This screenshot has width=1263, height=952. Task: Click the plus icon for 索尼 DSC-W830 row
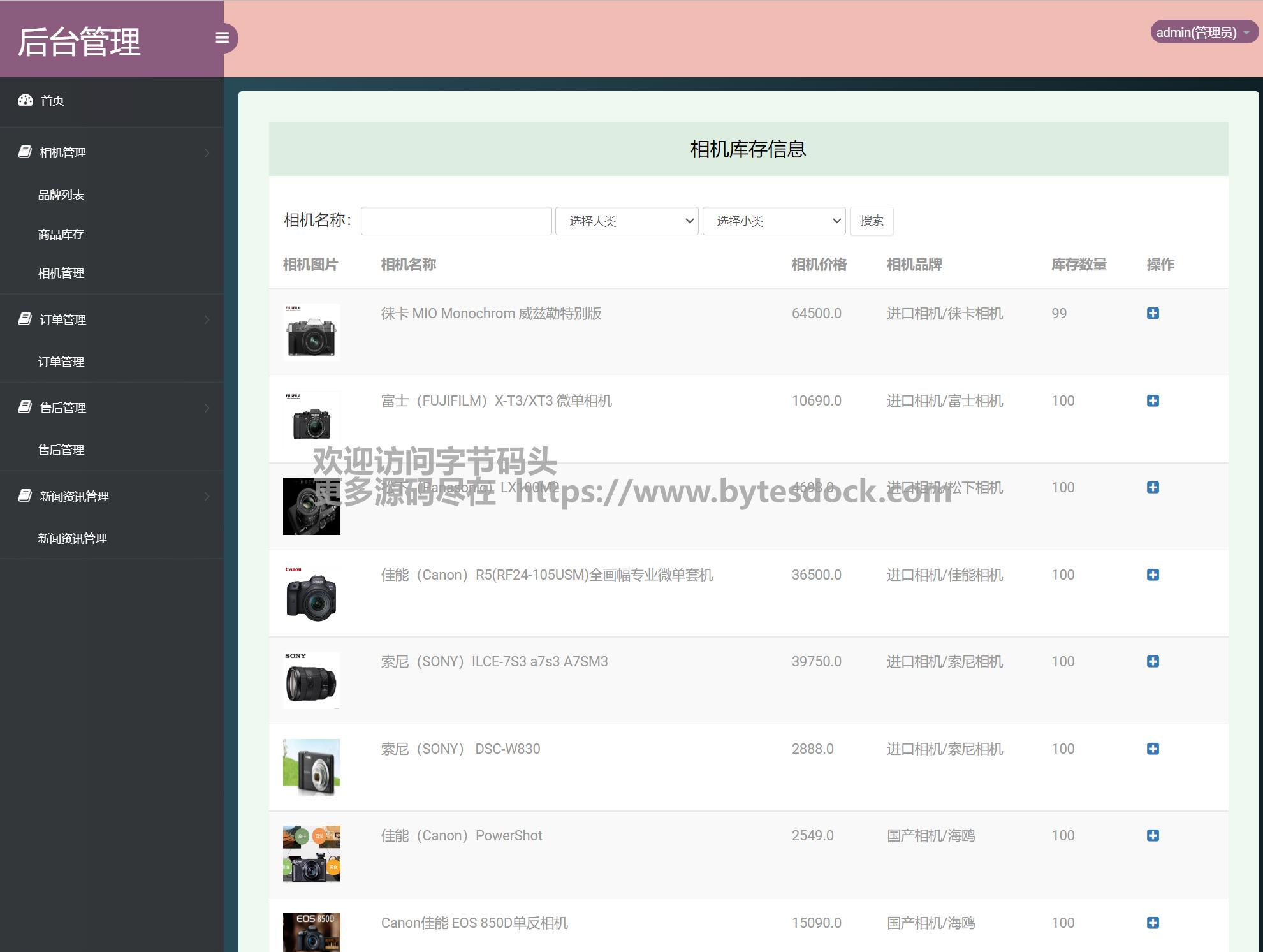(1153, 749)
